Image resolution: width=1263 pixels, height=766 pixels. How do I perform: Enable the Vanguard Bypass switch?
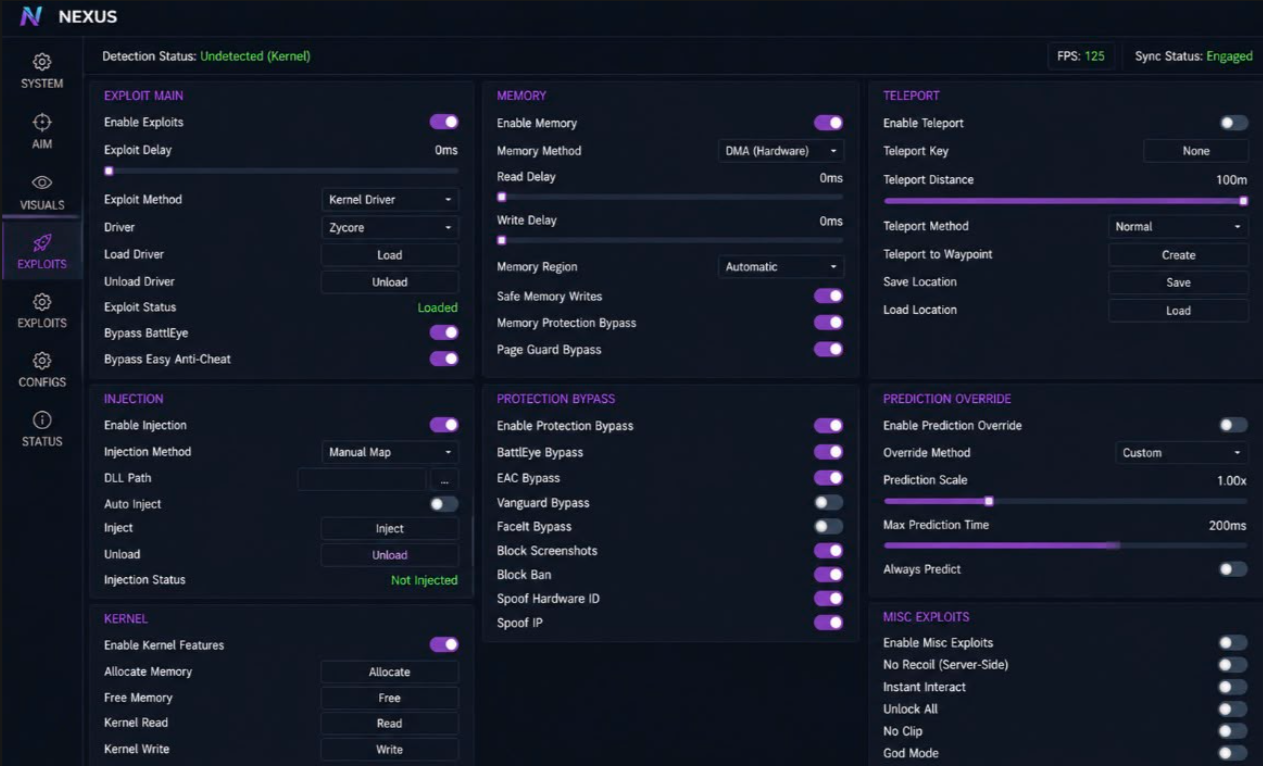(828, 503)
